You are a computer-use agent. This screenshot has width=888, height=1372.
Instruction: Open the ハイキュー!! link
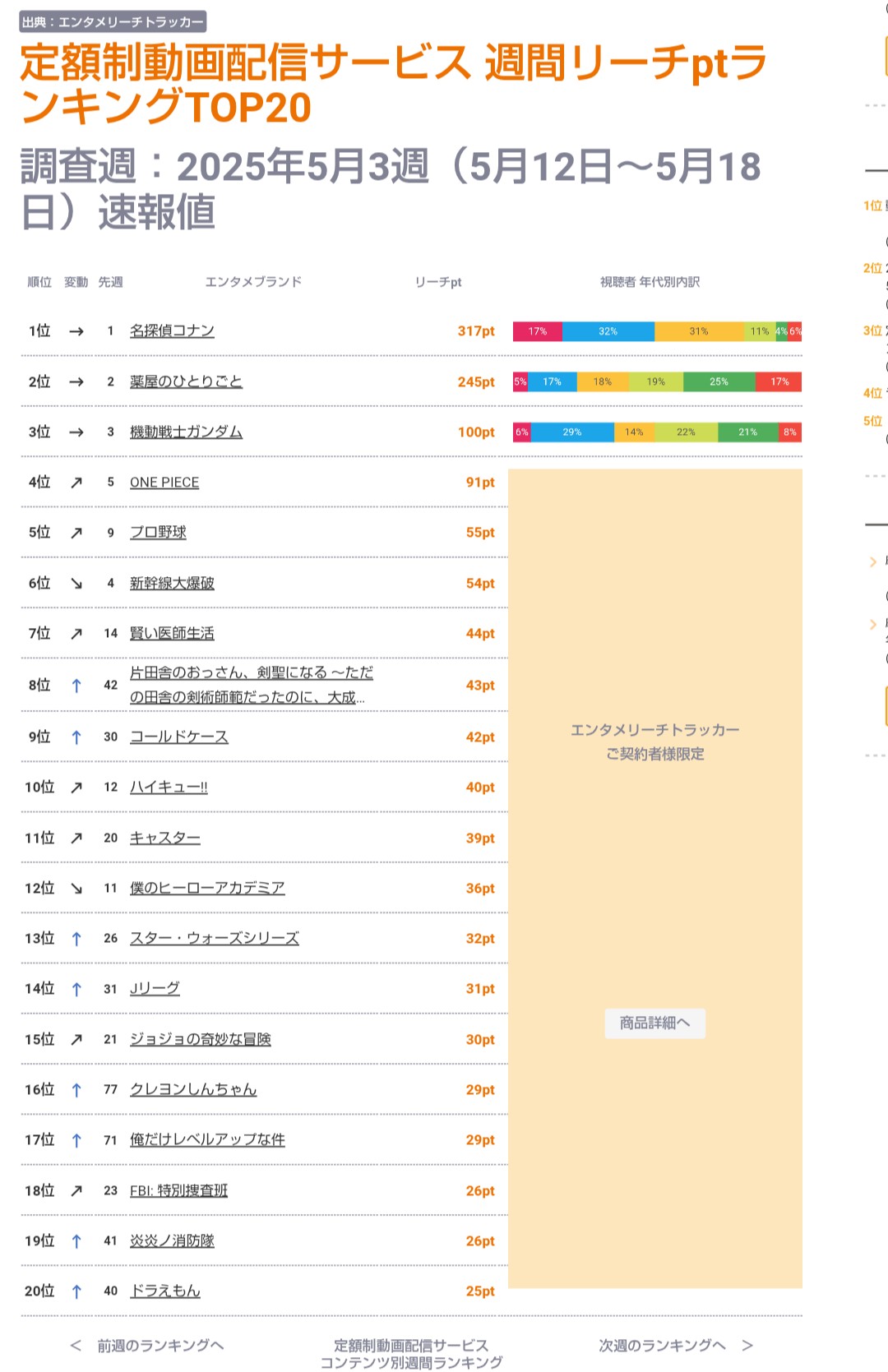pos(169,788)
